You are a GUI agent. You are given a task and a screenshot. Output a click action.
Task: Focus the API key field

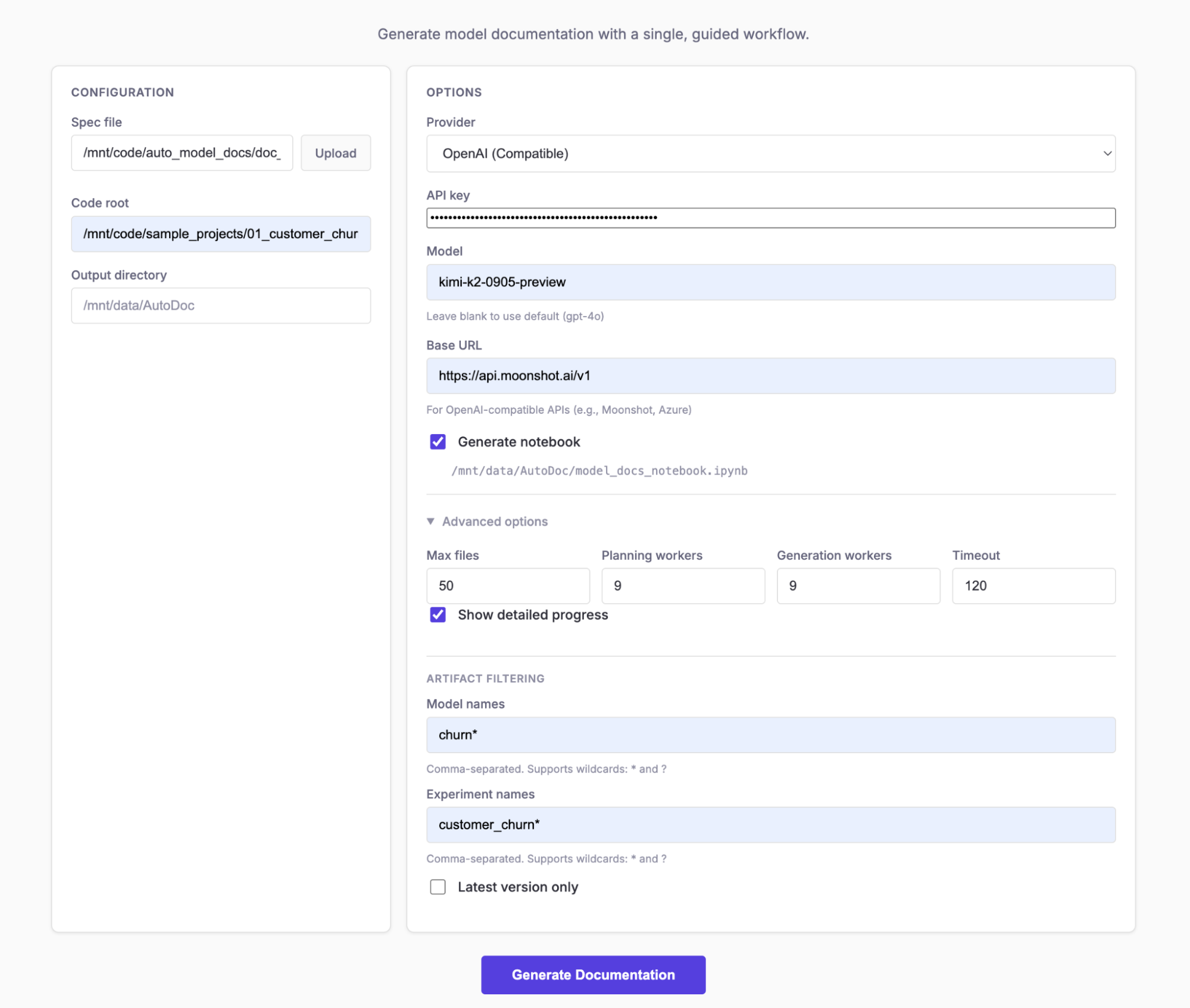(771, 218)
